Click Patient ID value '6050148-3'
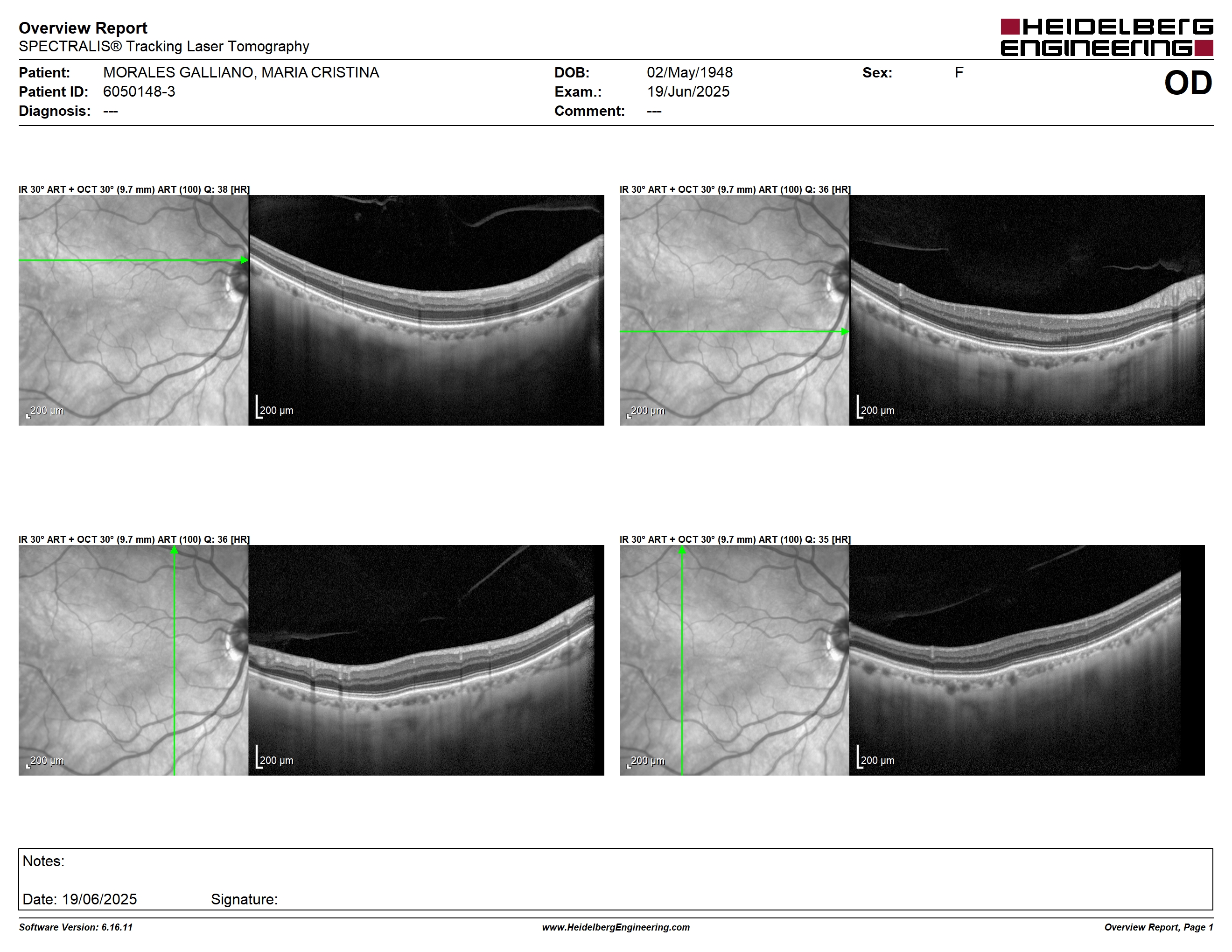 tap(139, 91)
